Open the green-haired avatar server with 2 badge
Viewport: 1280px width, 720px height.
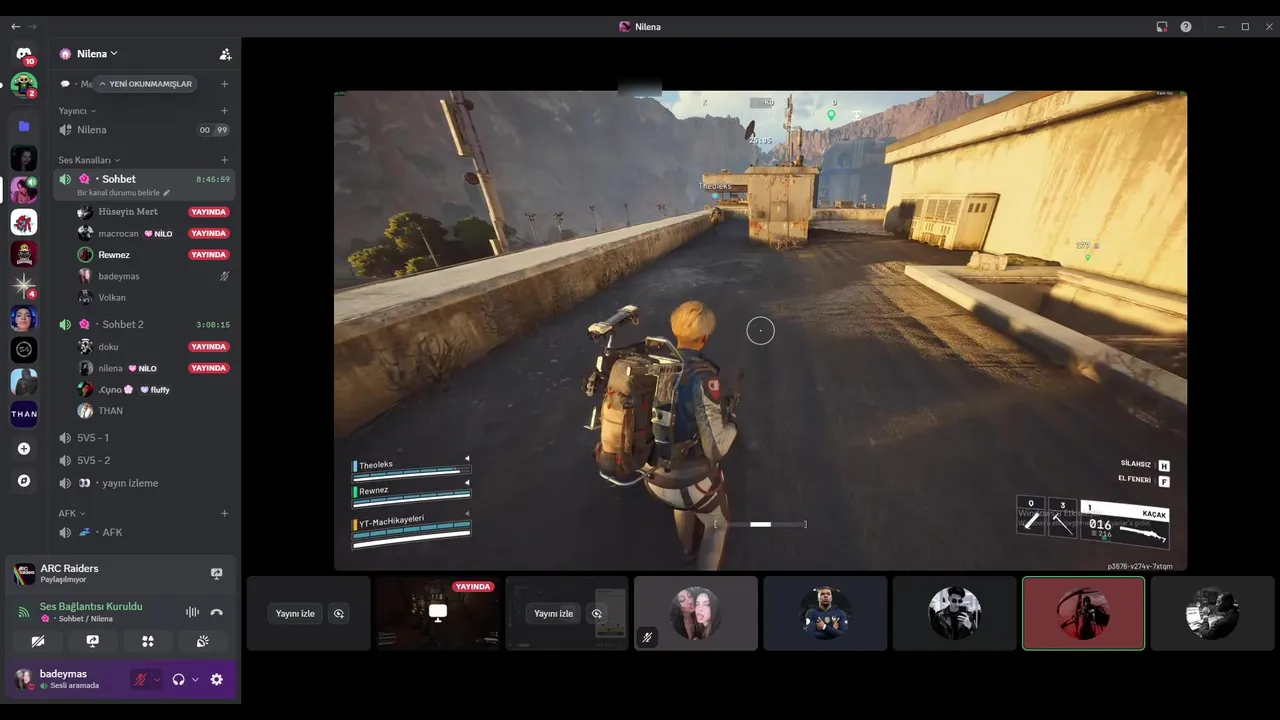click(x=24, y=85)
